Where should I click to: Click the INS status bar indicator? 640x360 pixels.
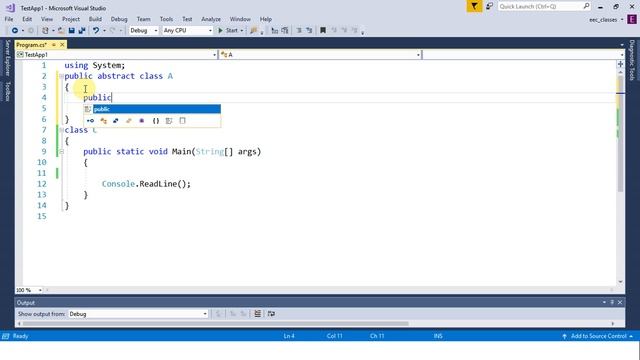(x=438, y=336)
